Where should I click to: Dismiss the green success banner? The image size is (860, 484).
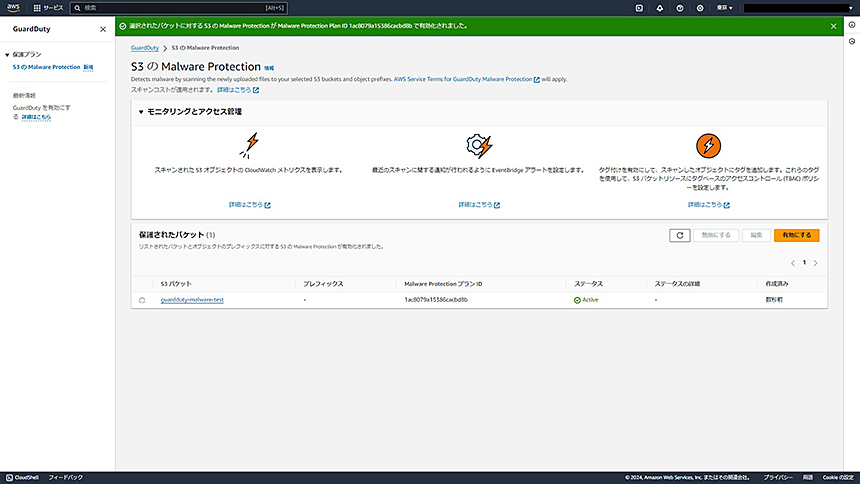coord(833,26)
